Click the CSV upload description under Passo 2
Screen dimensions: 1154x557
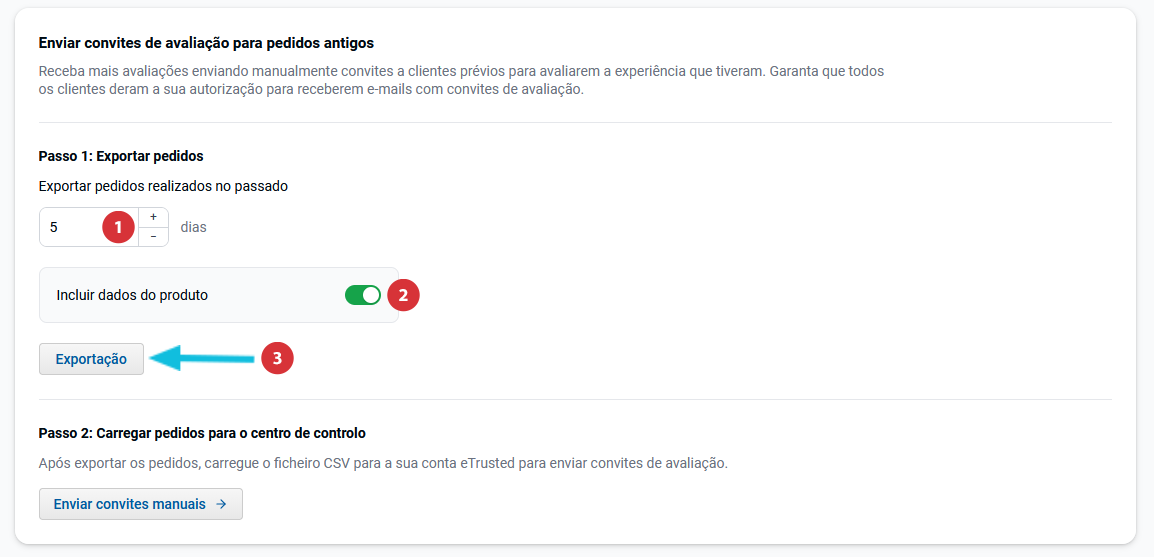(383, 463)
